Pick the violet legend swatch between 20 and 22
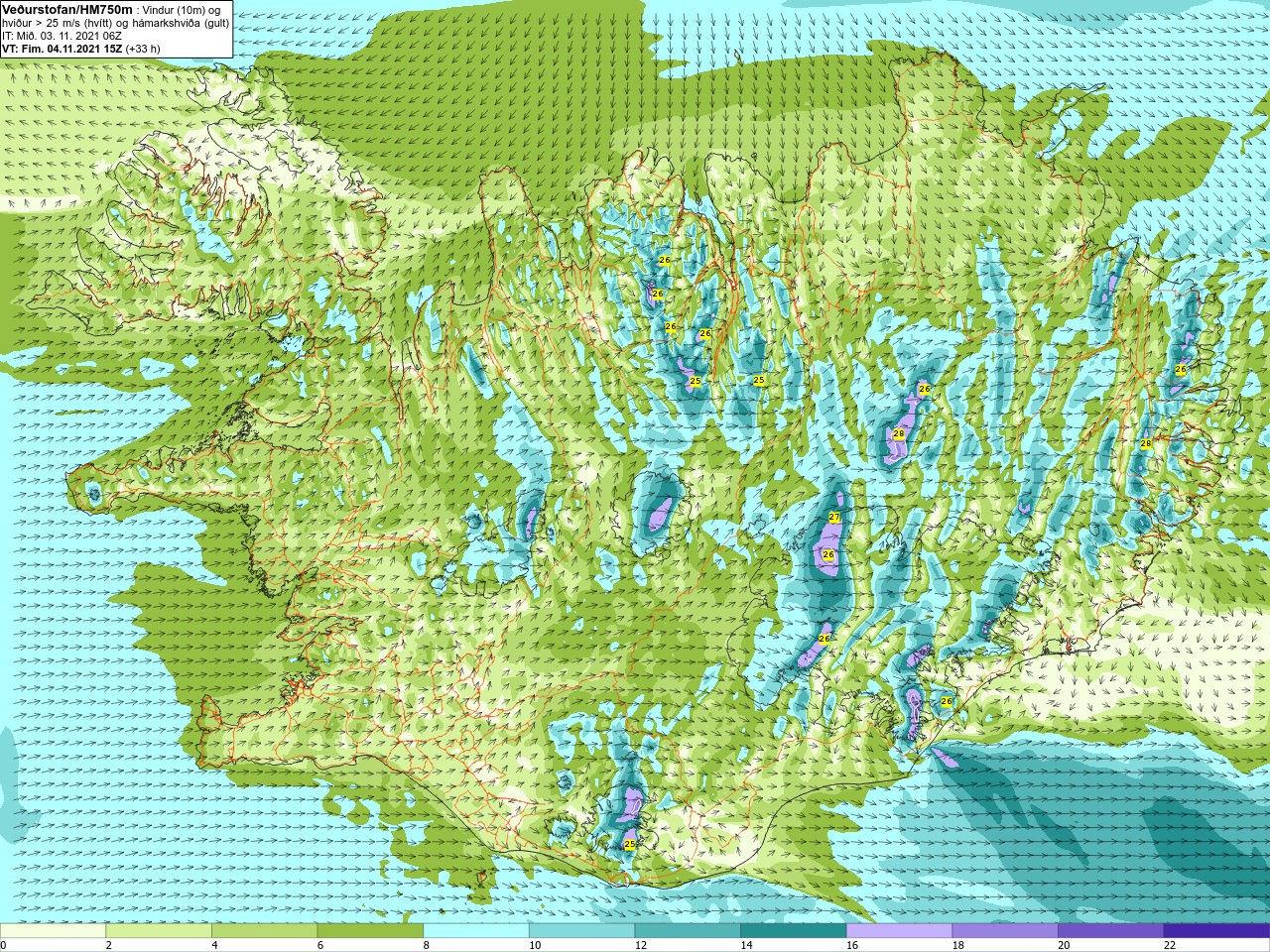 [1111, 931]
